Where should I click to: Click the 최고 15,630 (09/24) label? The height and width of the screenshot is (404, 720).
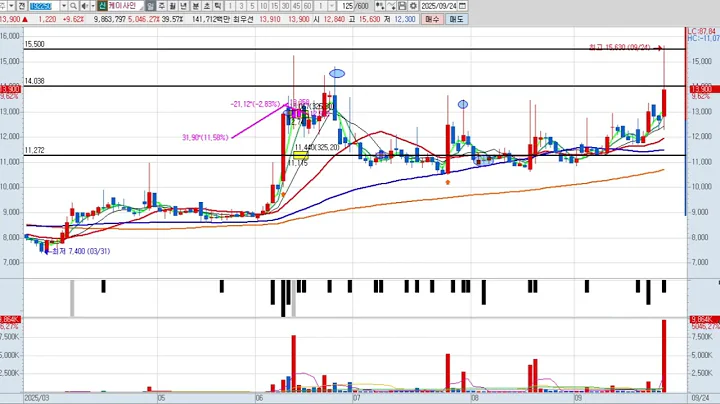pyautogui.click(x=620, y=47)
